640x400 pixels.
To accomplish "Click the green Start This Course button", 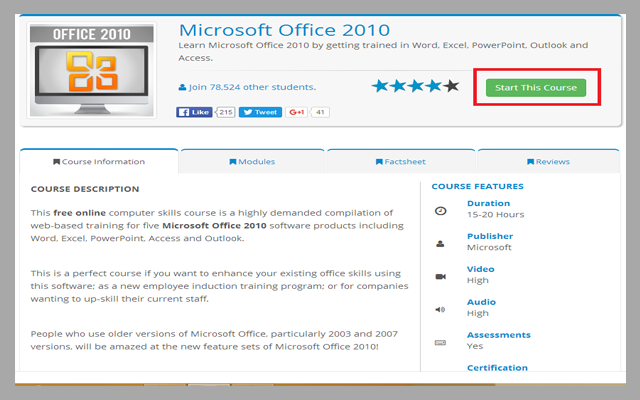I will click(x=536, y=87).
